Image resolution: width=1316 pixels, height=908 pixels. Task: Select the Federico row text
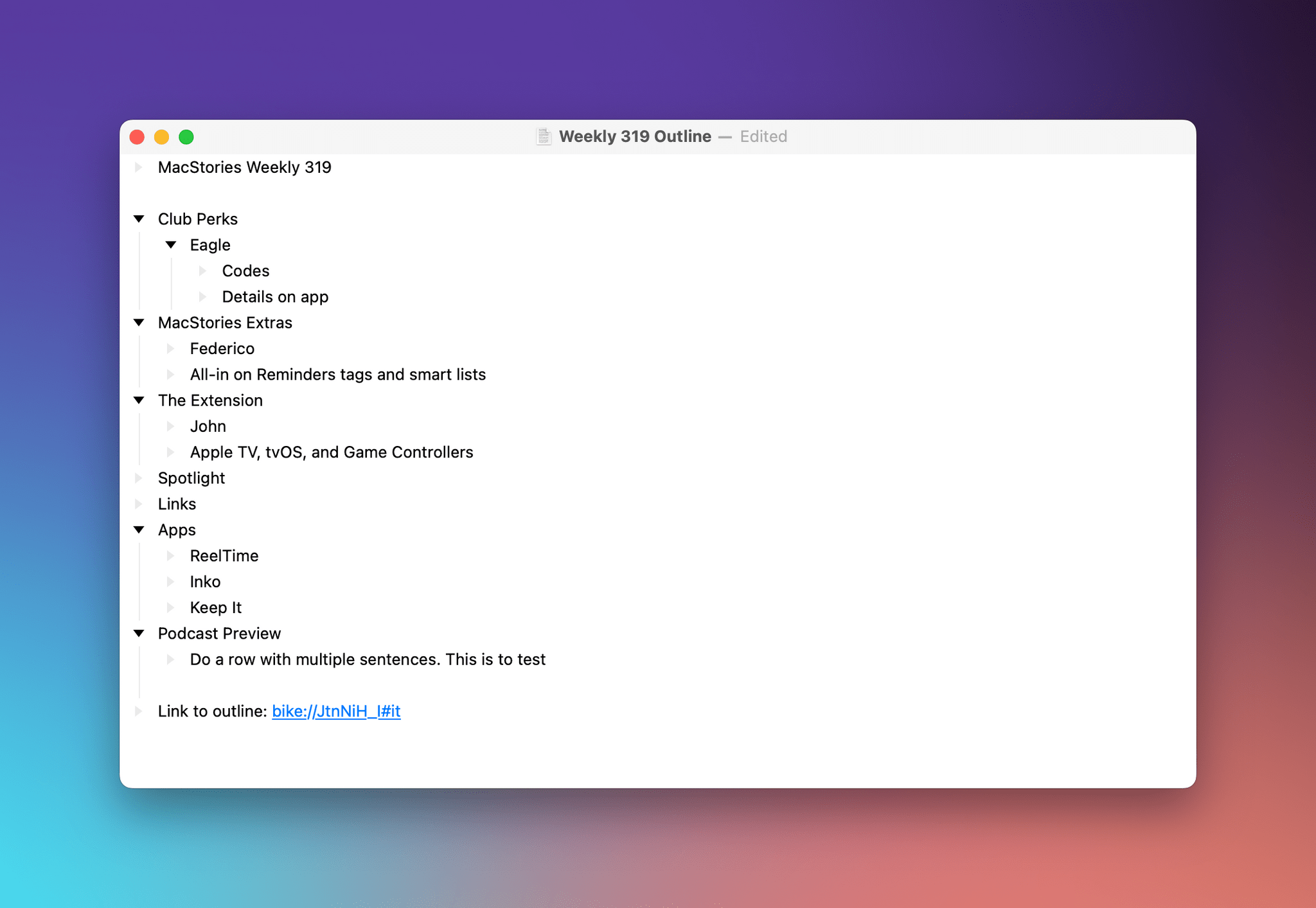[x=222, y=348]
